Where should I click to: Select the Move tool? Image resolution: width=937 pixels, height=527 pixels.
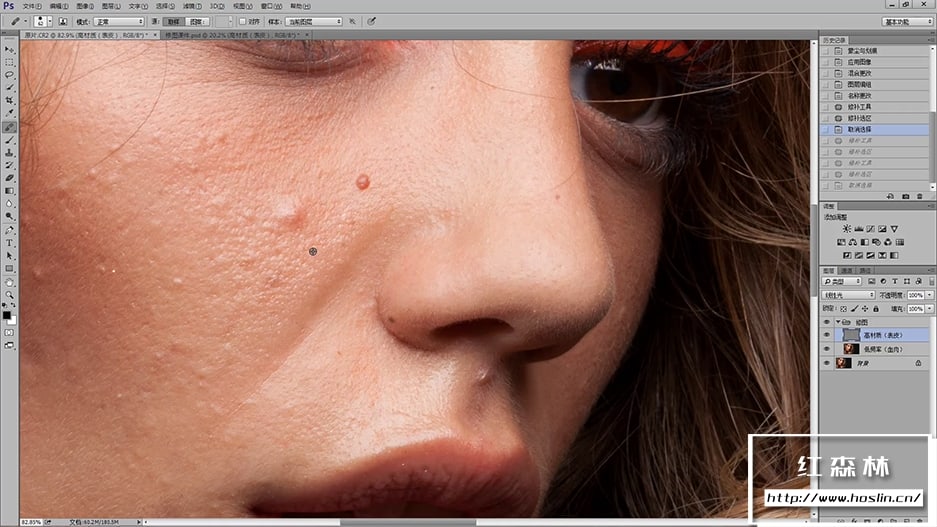(x=9, y=50)
